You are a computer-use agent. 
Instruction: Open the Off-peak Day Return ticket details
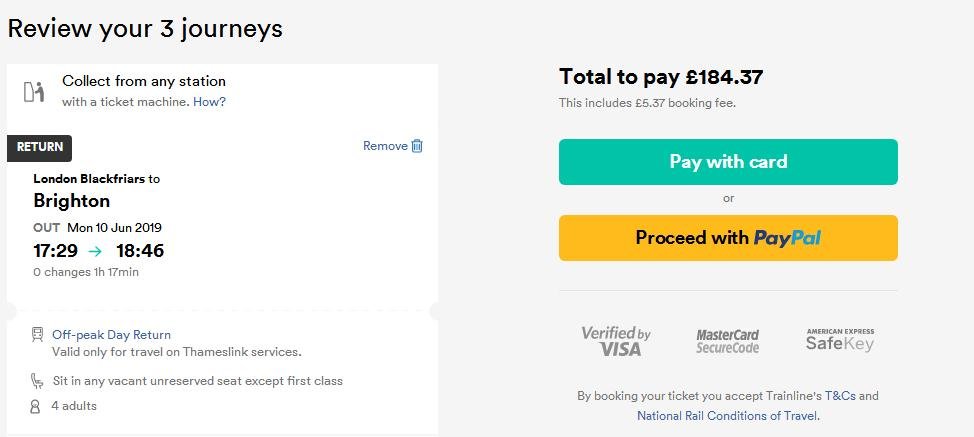(x=111, y=335)
